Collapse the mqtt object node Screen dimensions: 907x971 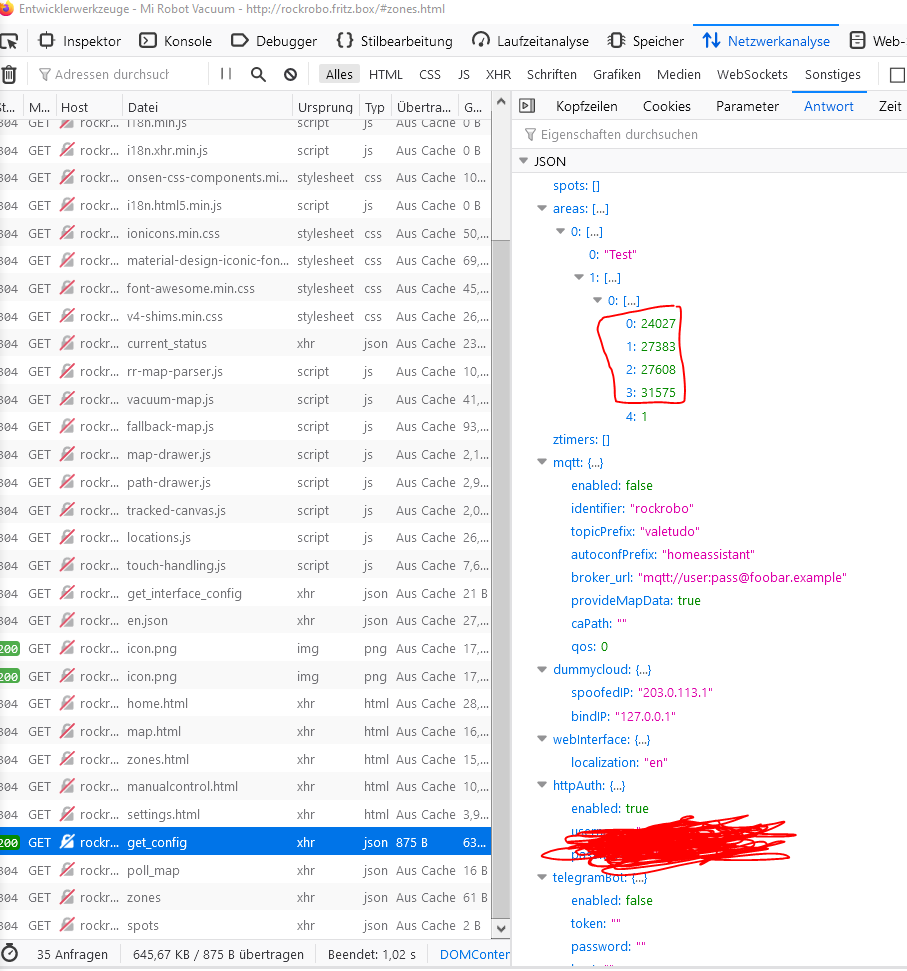click(x=542, y=462)
